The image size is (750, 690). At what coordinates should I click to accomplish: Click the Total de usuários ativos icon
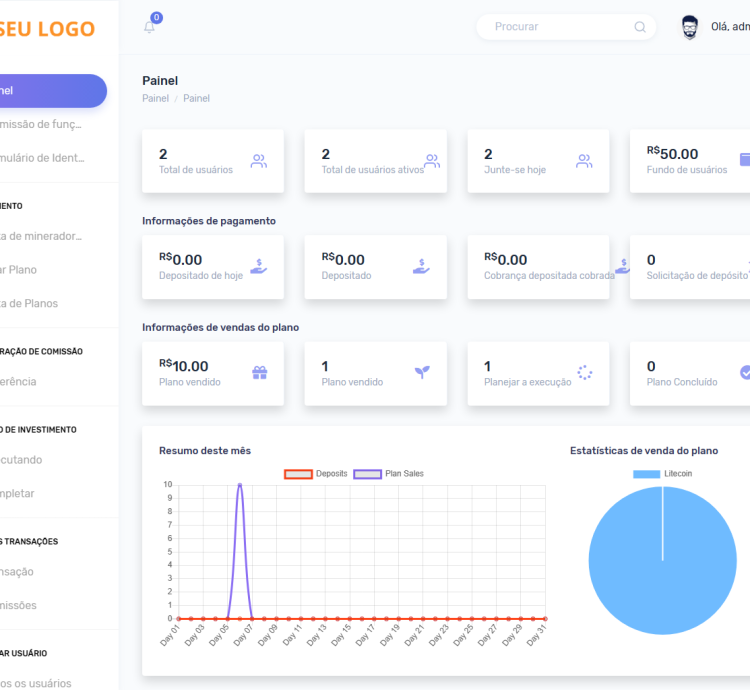(x=432, y=161)
